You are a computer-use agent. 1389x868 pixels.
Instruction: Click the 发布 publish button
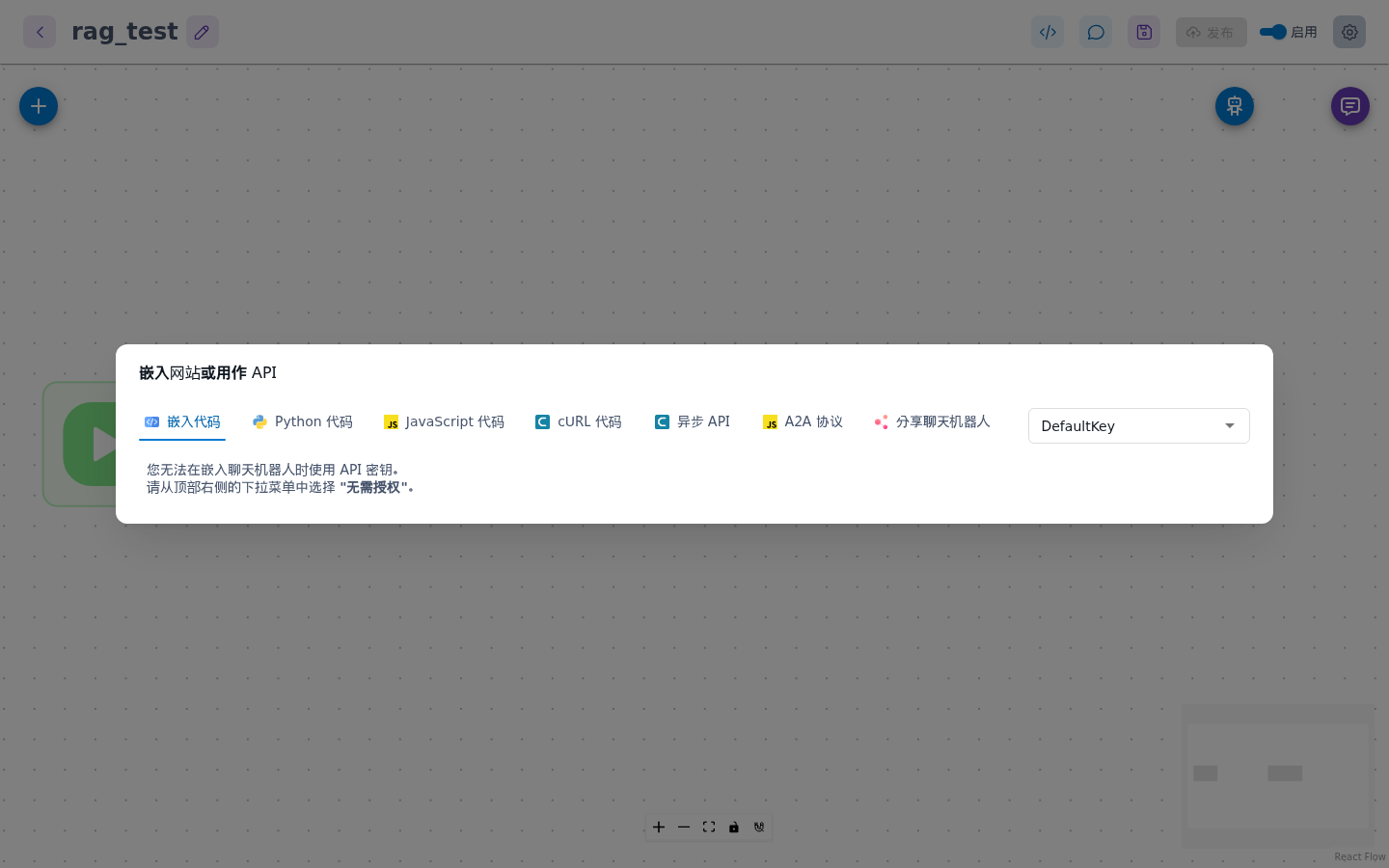(1212, 32)
